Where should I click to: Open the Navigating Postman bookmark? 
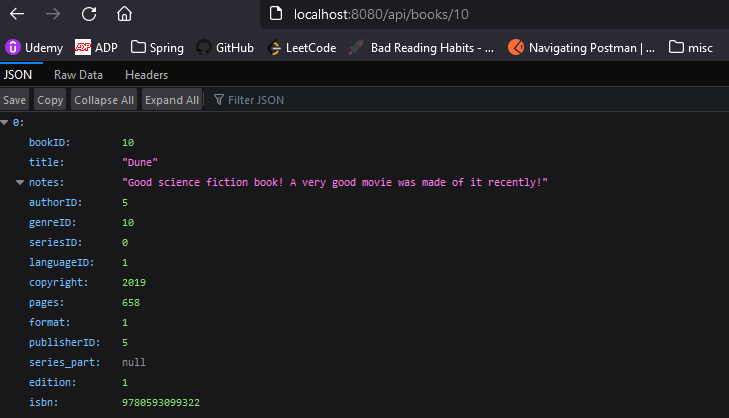point(581,47)
